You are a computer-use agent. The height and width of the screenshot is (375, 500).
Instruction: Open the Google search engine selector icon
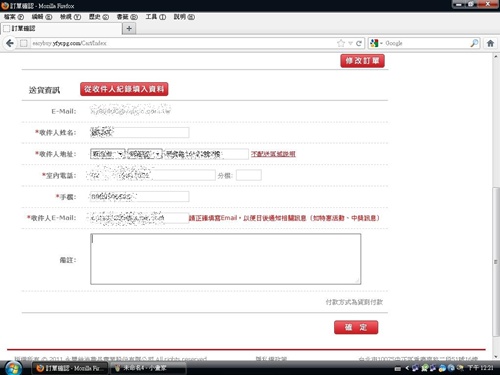pos(376,43)
